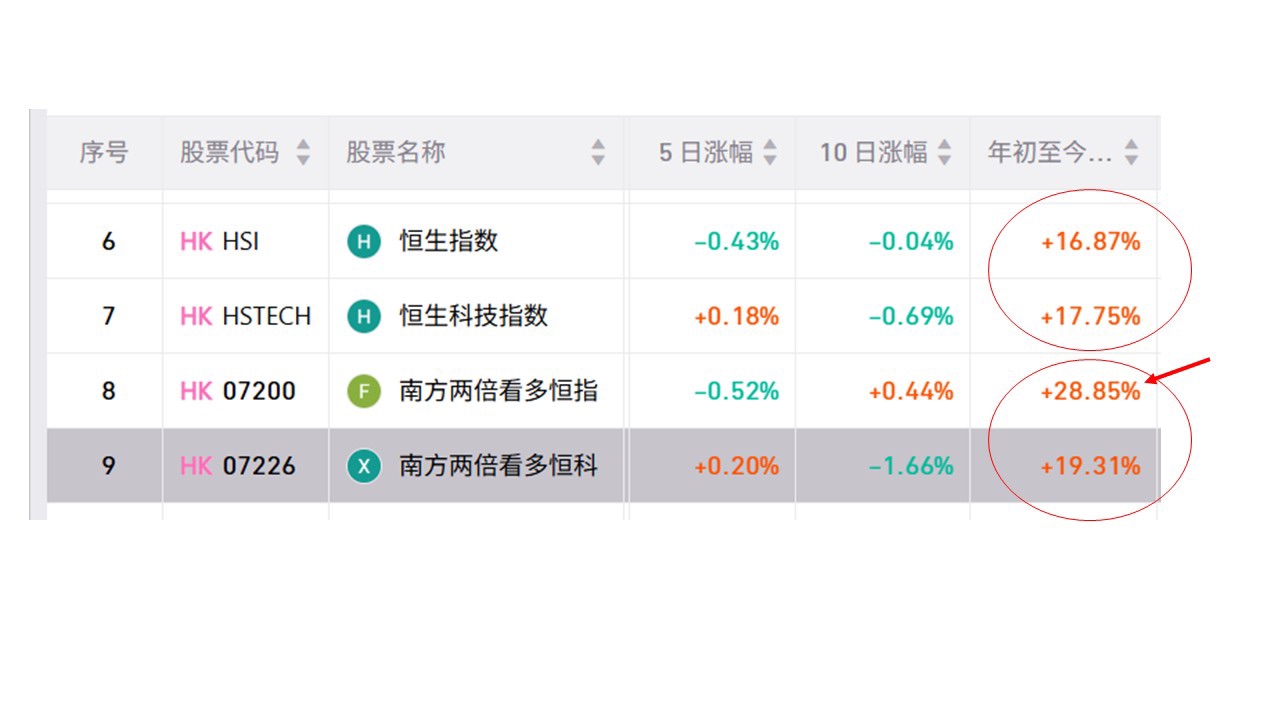This screenshot has height=720, width=1280.
Task: Click the 序号 column header
Action: (104, 153)
